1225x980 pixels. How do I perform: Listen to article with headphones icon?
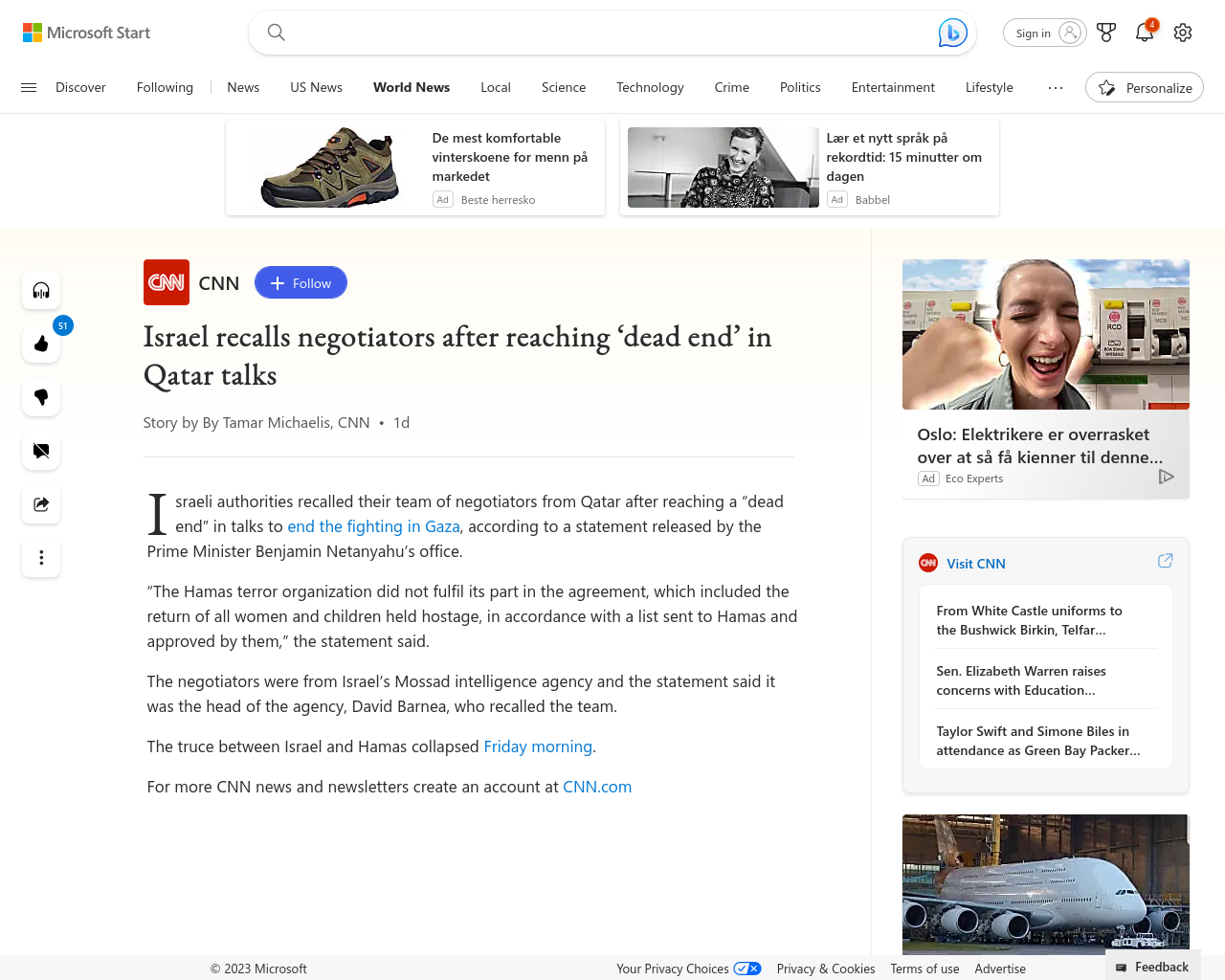coord(41,291)
